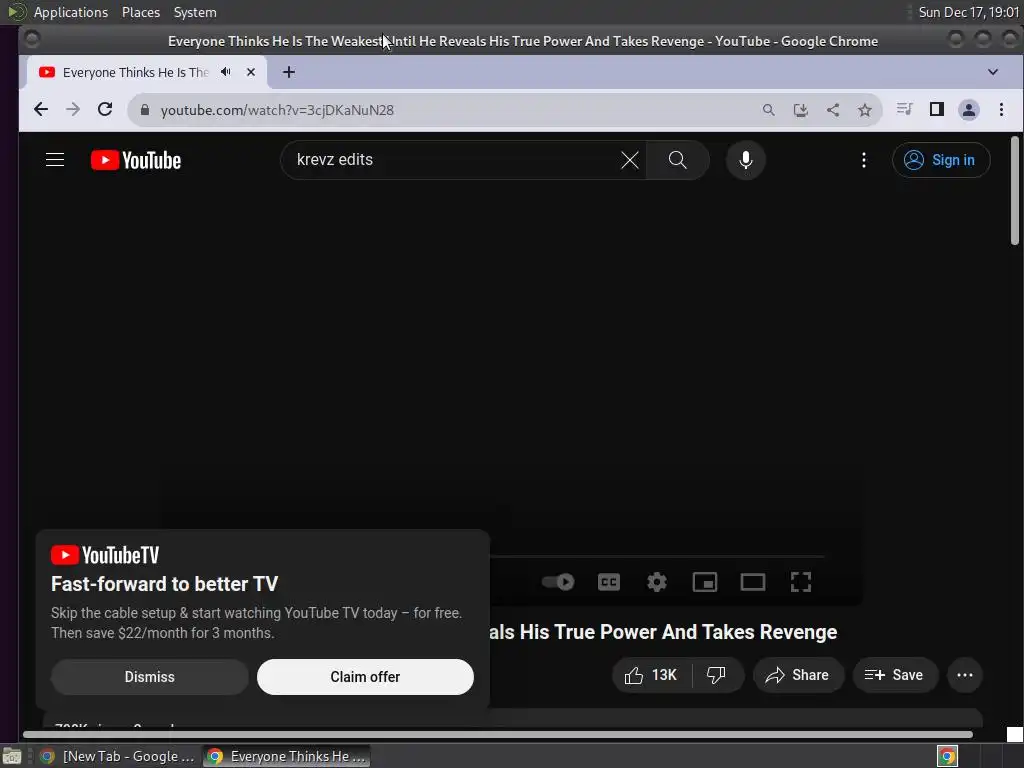Reload the YouTube page
This screenshot has width=1024, height=768.
(x=104, y=110)
